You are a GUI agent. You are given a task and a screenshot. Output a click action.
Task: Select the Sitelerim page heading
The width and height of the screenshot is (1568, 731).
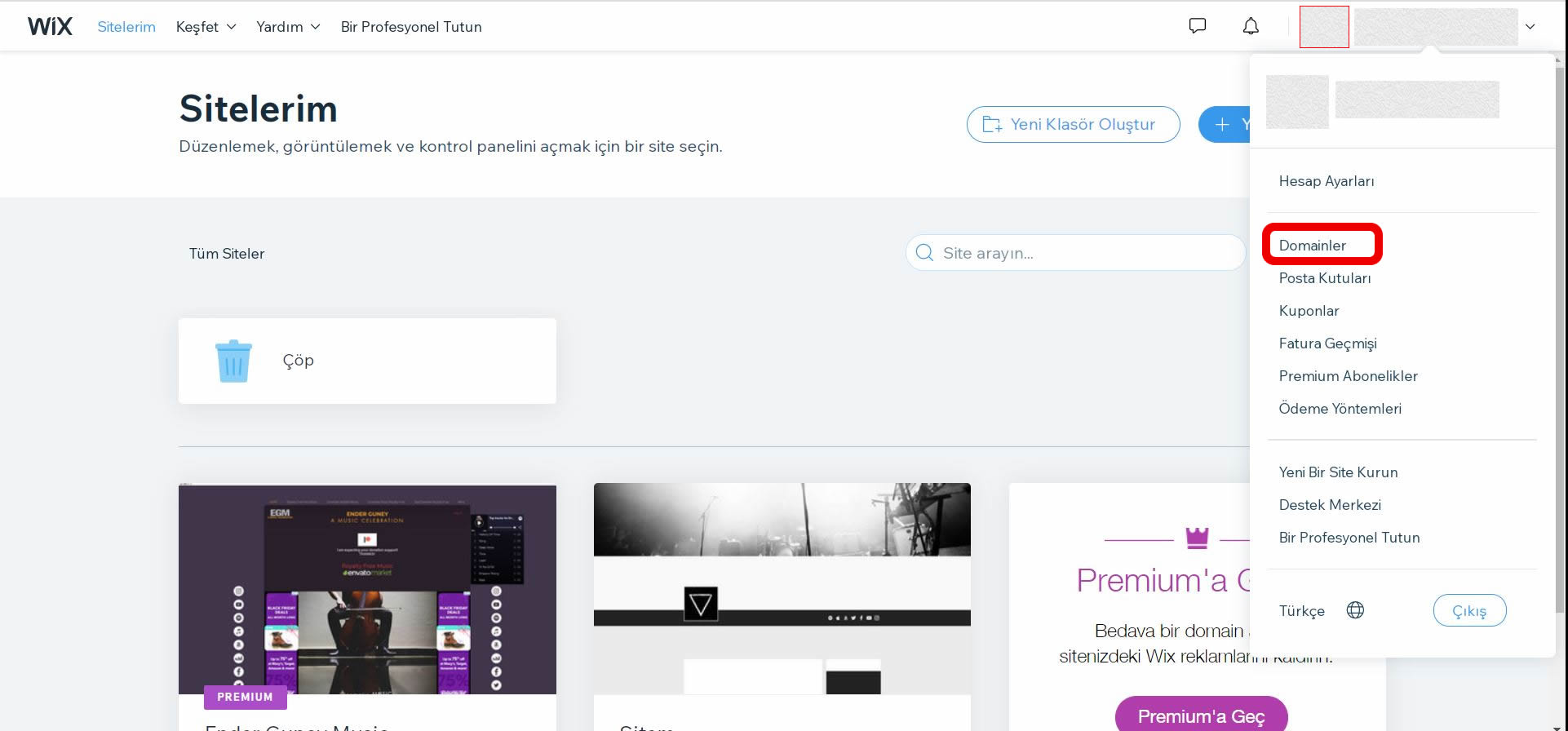pos(258,109)
